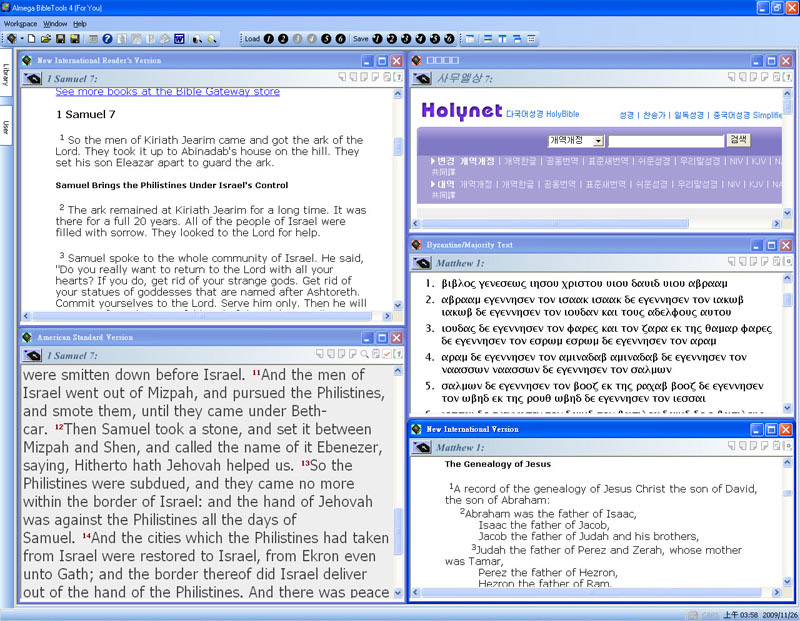Click Greek verse 1 'βιβλος γενεσεως'

[484, 284]
